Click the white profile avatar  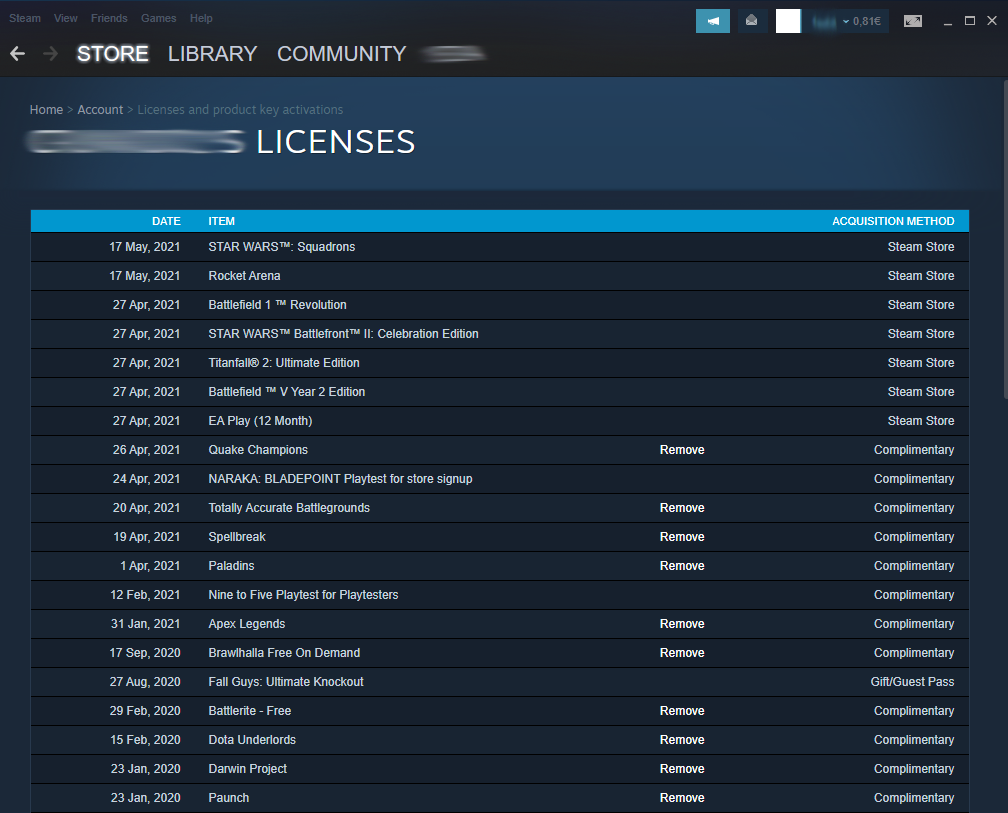[x=788, y=21]
